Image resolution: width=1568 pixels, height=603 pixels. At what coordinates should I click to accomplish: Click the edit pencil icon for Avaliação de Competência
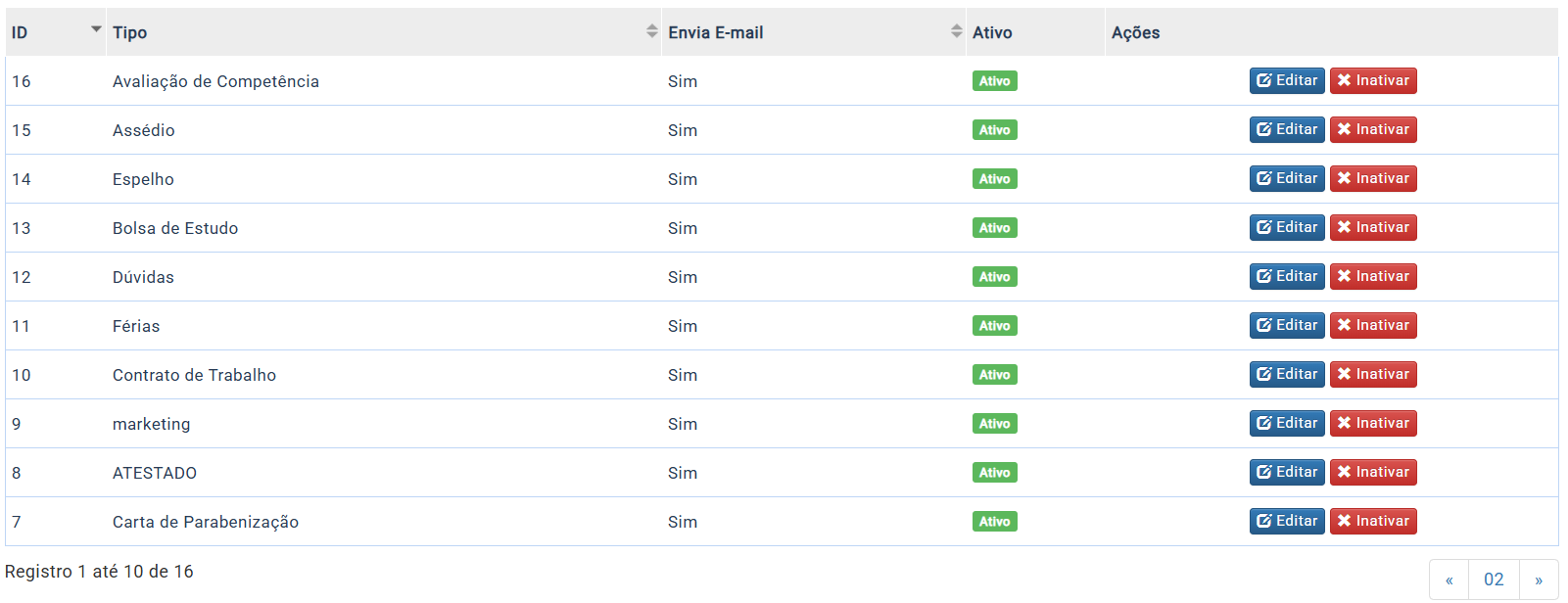tap(1264, 80)
